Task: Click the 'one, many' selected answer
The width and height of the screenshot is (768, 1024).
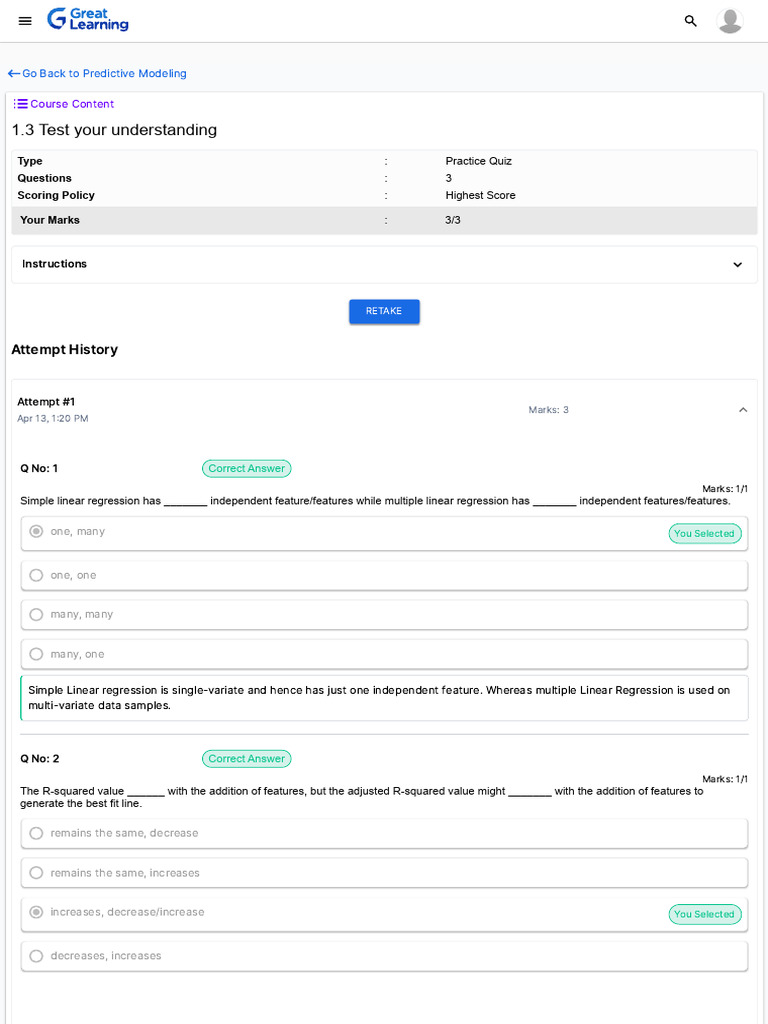Action: pyautogui.click(x=77, y=532)
